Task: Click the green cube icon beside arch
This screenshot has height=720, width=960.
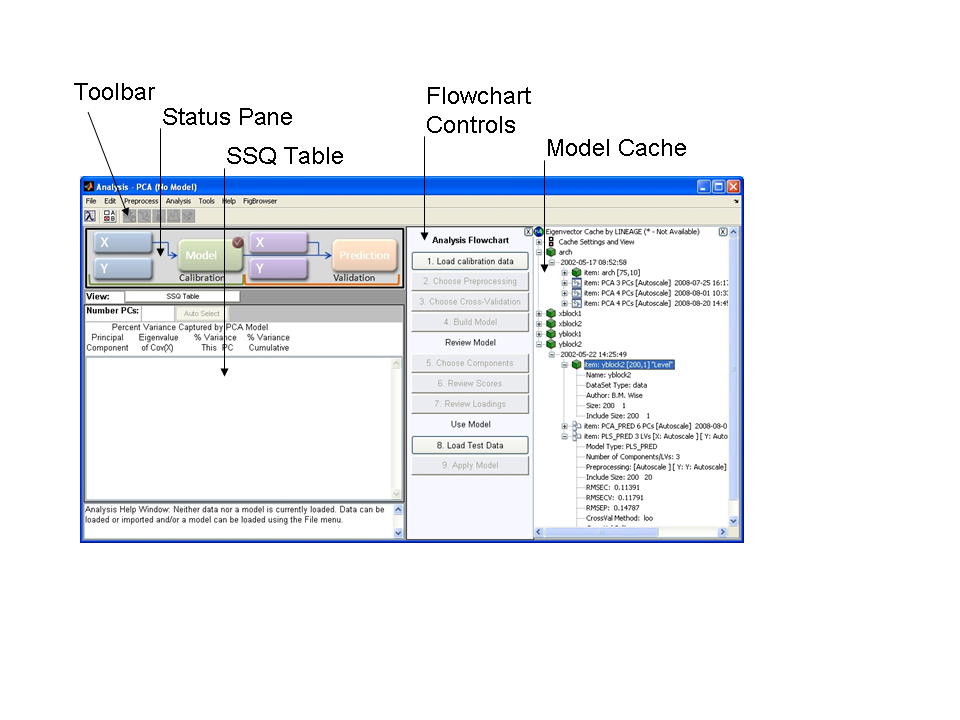Action: (551, 252)
